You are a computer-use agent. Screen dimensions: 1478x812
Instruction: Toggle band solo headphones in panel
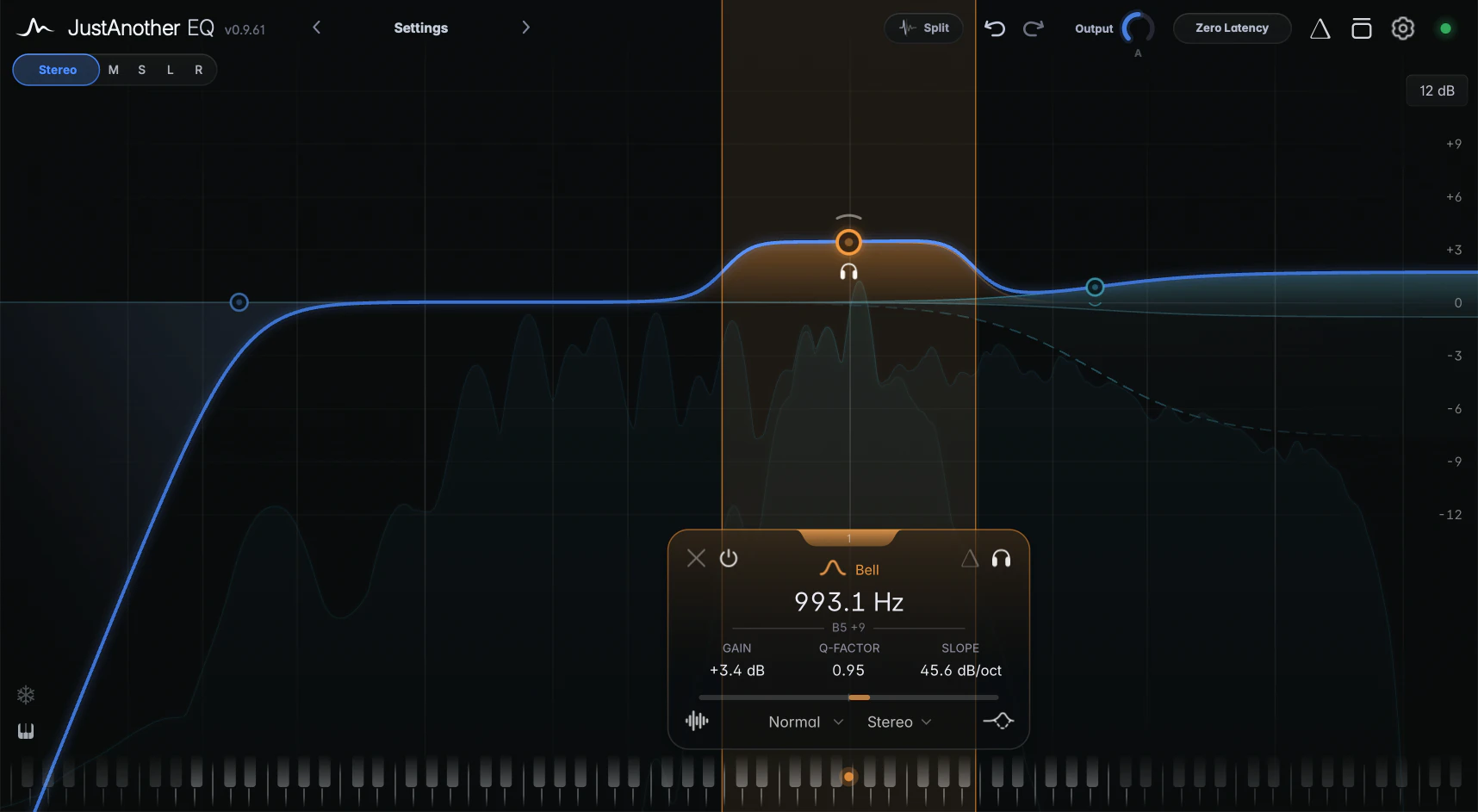click(x=1001, y=559)
